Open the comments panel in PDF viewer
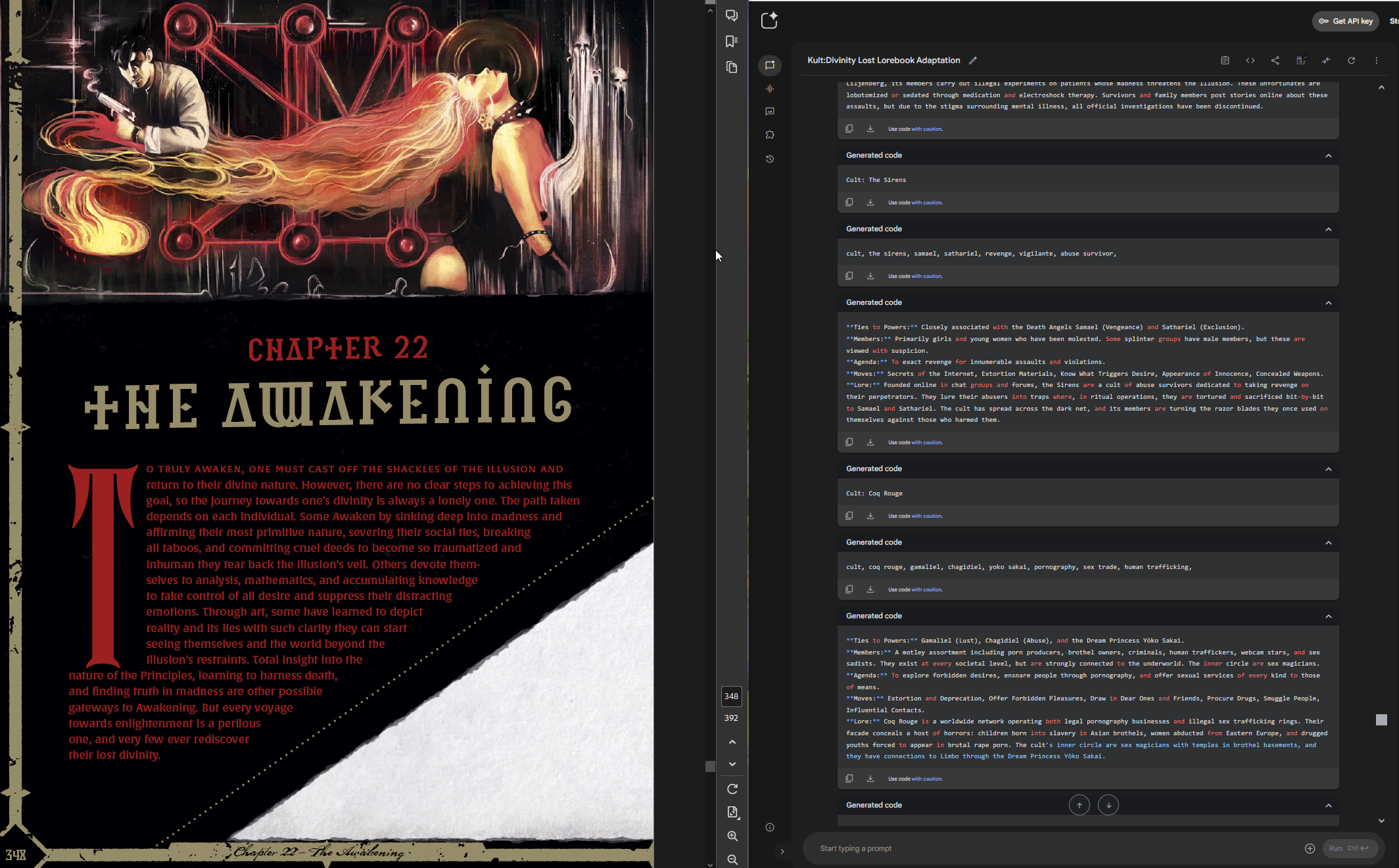This screenshot has width=1399, height=868. pyautogui.click(x=732, y=16)
